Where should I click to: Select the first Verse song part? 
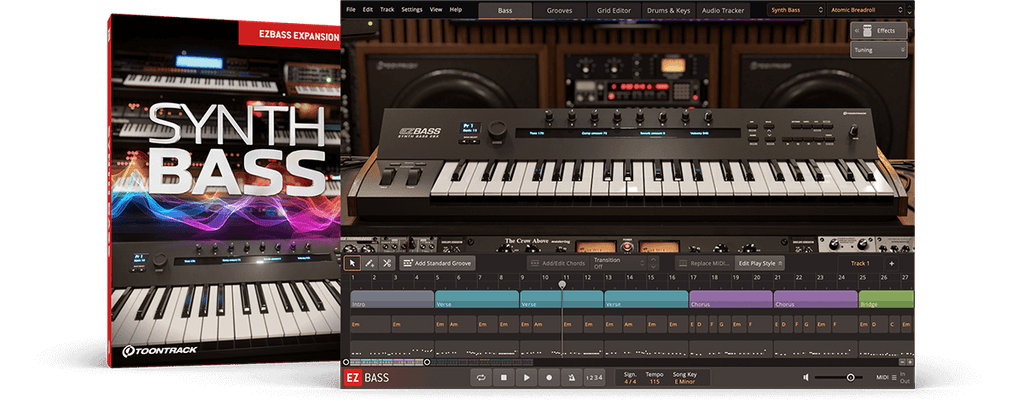477,299
